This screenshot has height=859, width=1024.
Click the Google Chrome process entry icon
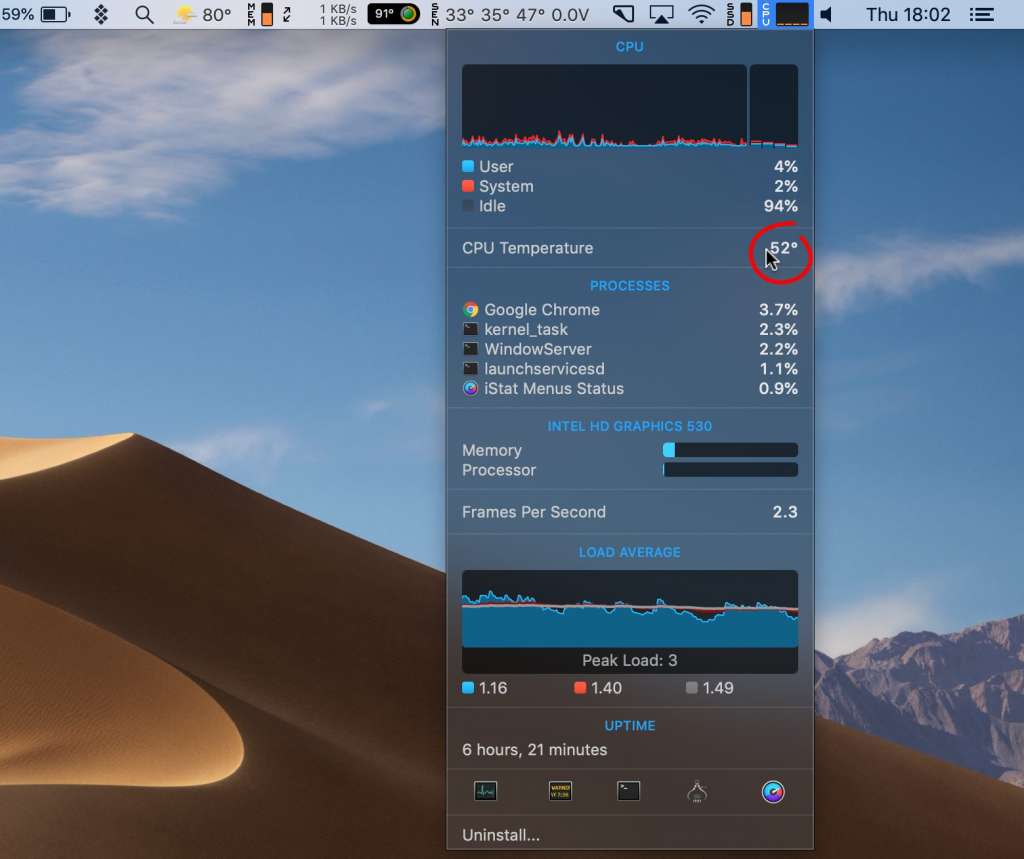click(470, 310)
